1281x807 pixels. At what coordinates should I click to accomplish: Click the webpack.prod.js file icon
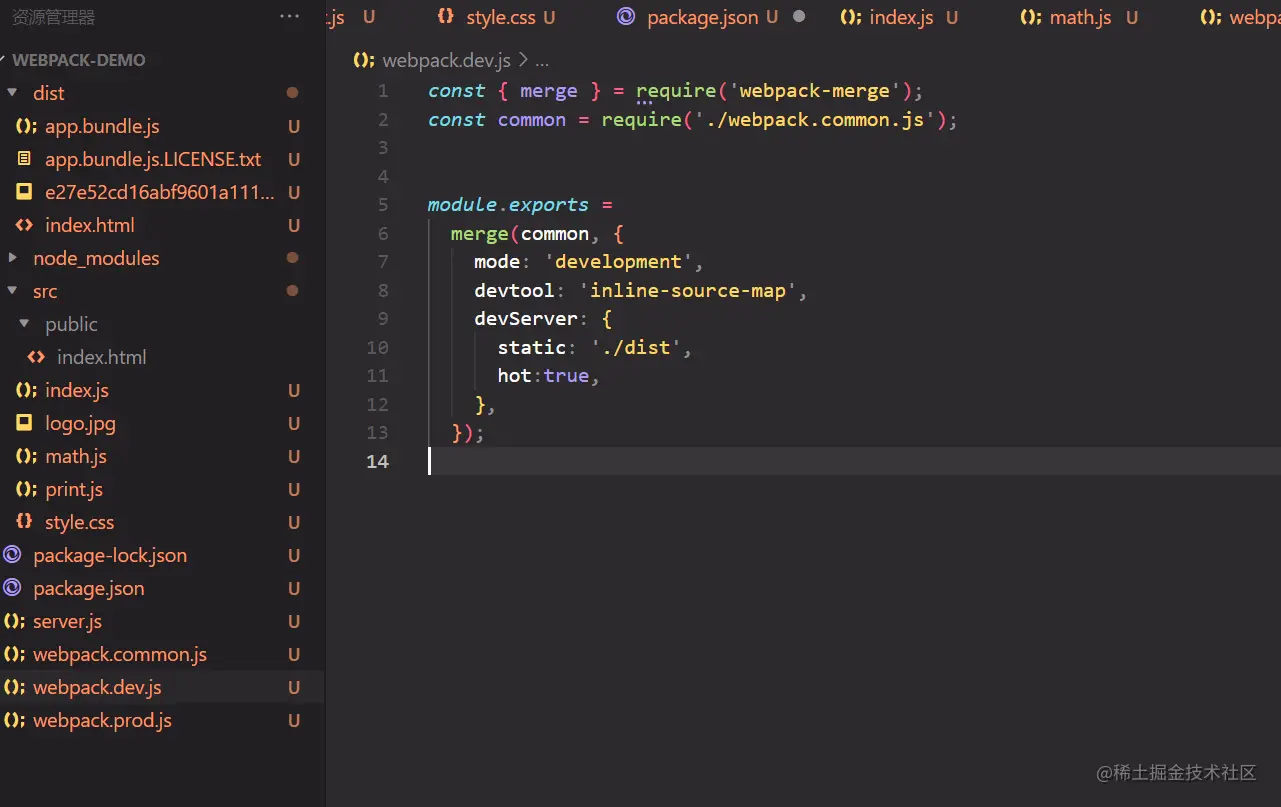pos(15,721)
